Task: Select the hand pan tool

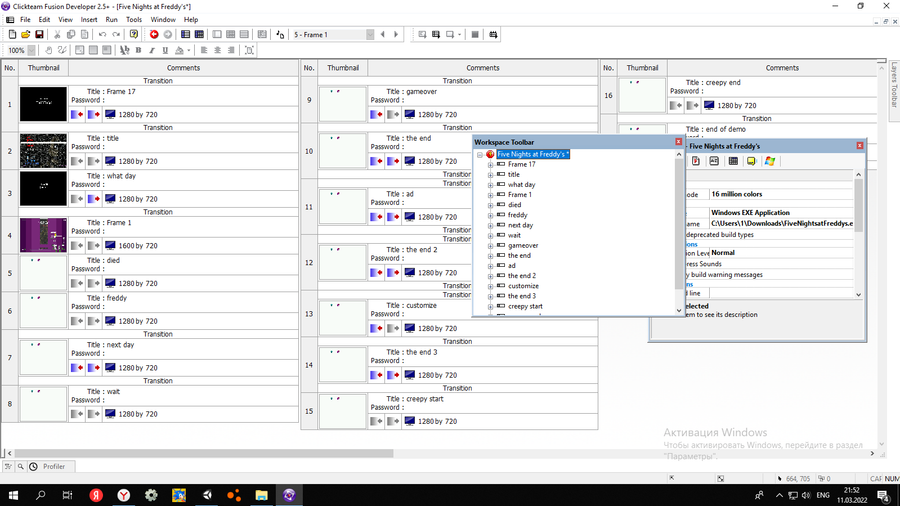Action: click(49, 50)
